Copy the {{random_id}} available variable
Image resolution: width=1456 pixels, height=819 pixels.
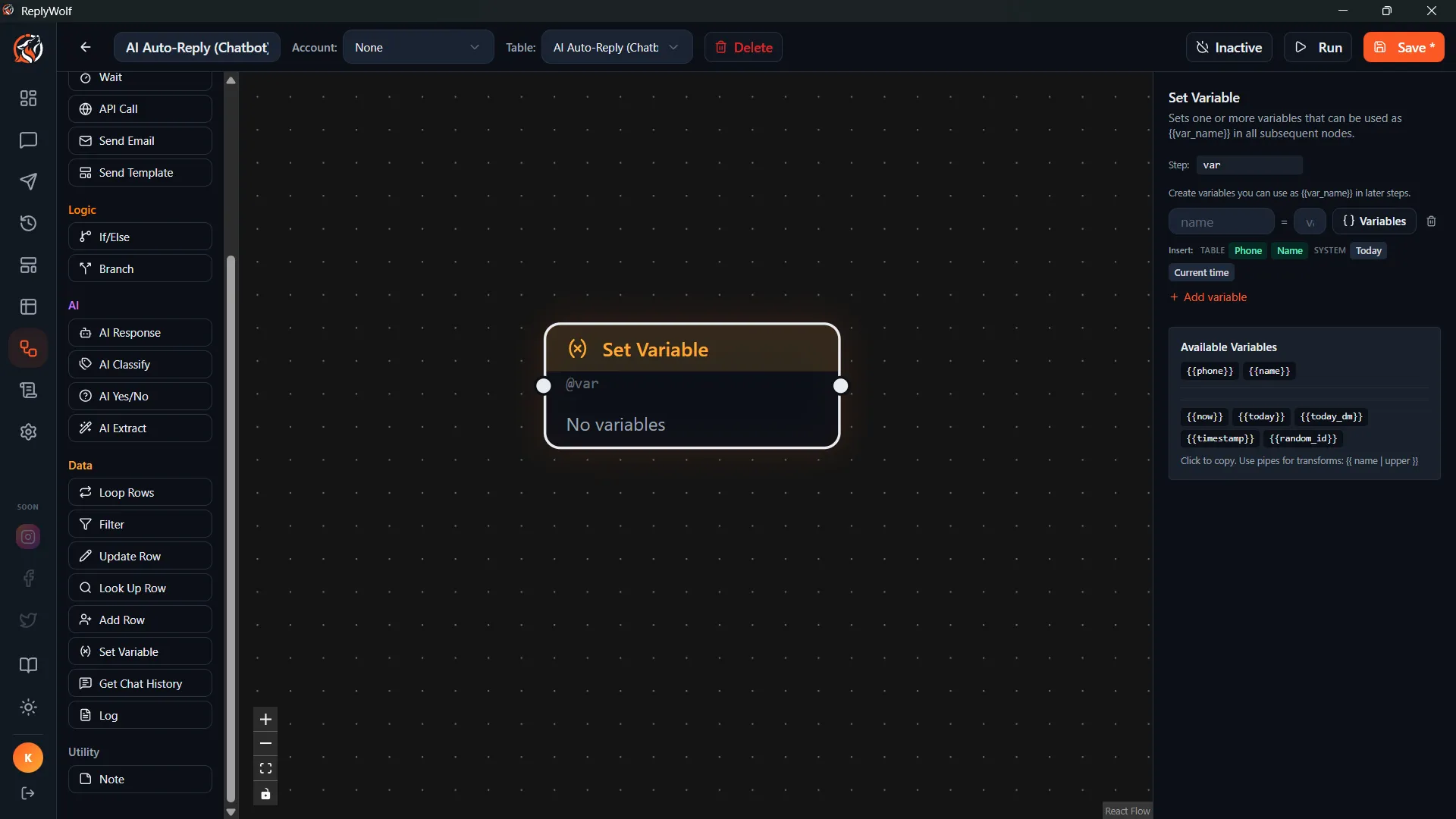1302,439
